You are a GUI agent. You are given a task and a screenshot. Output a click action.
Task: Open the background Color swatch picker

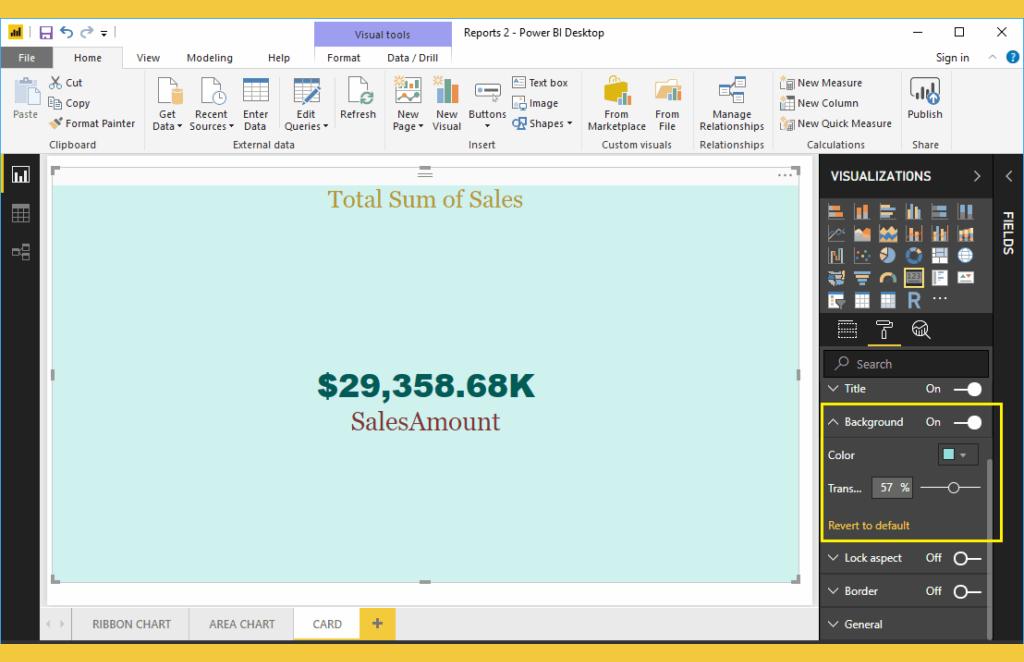click(x=957, y=454)
